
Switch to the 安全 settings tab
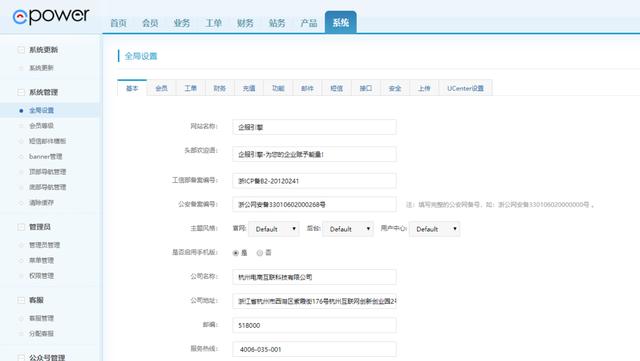coord(395,88)
